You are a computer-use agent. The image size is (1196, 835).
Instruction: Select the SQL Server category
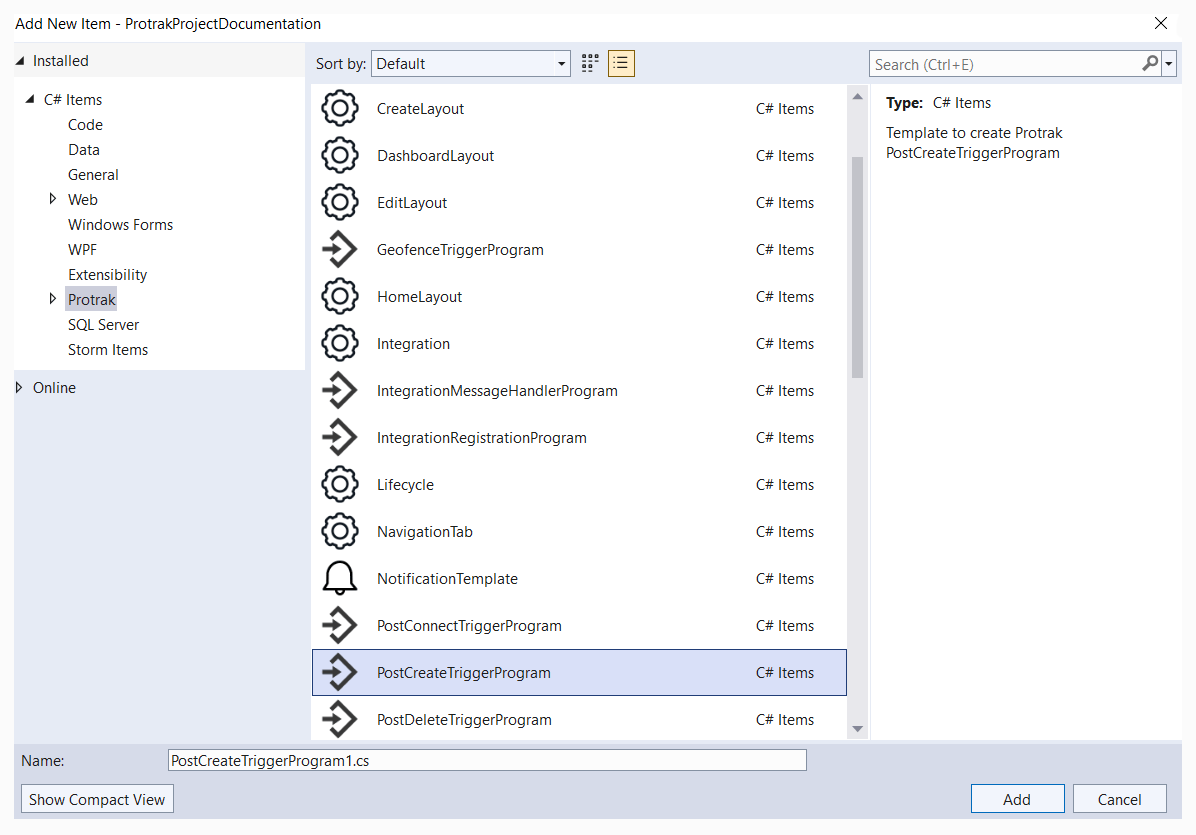coord(103,325)
